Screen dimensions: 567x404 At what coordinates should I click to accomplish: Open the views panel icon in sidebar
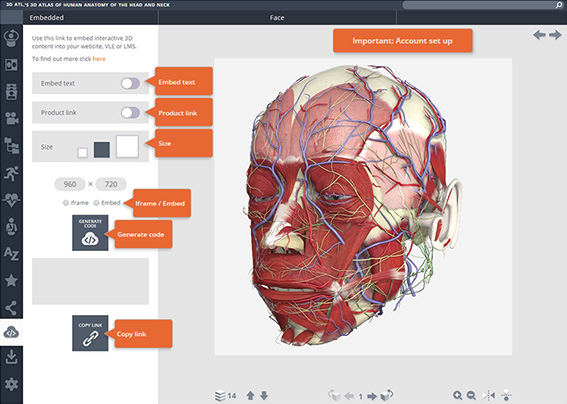click(x=11, y=65)
